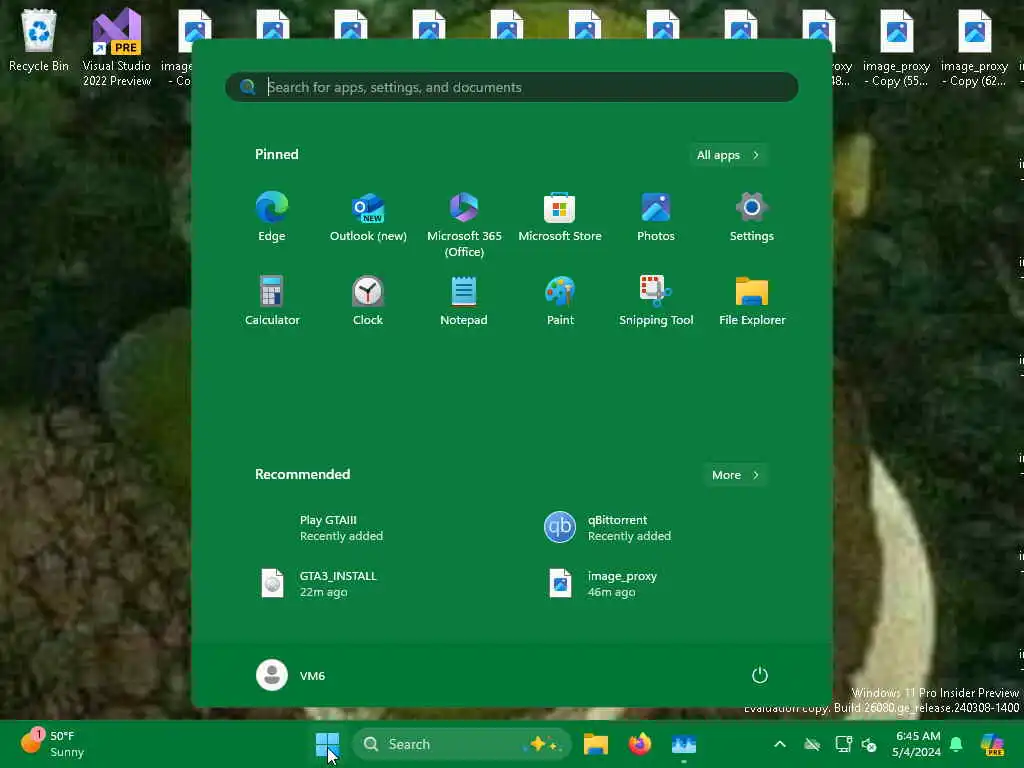Click the Power button
The image size is (1024, 768).
pos(760,675)
